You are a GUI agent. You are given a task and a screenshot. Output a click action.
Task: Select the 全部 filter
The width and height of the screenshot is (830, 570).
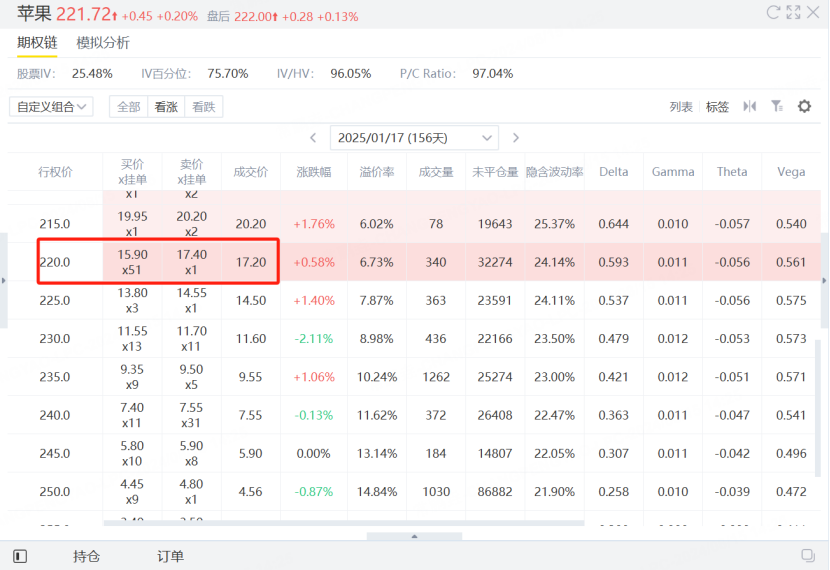pos(129,107)
